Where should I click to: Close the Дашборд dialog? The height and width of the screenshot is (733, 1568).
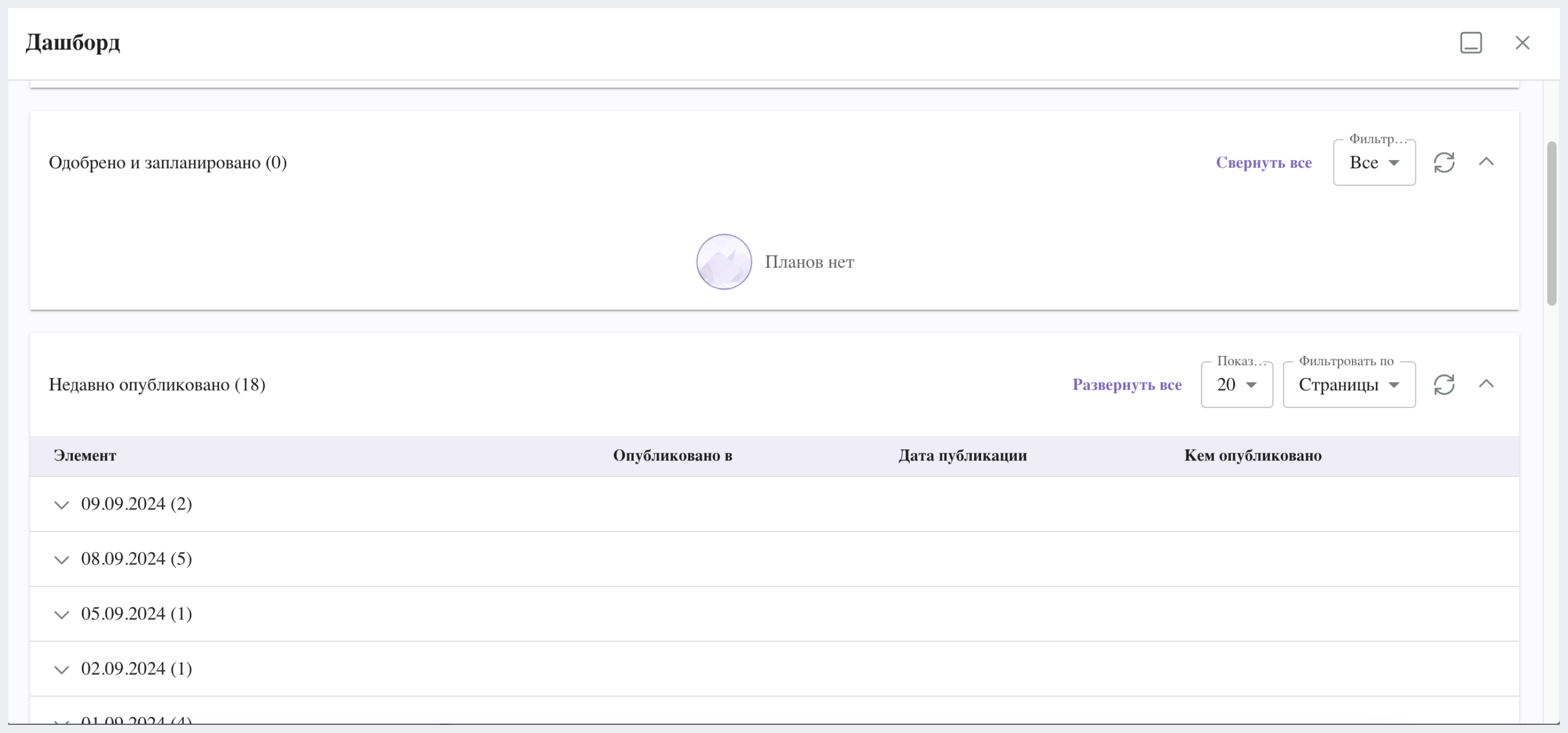point(1522,42)
